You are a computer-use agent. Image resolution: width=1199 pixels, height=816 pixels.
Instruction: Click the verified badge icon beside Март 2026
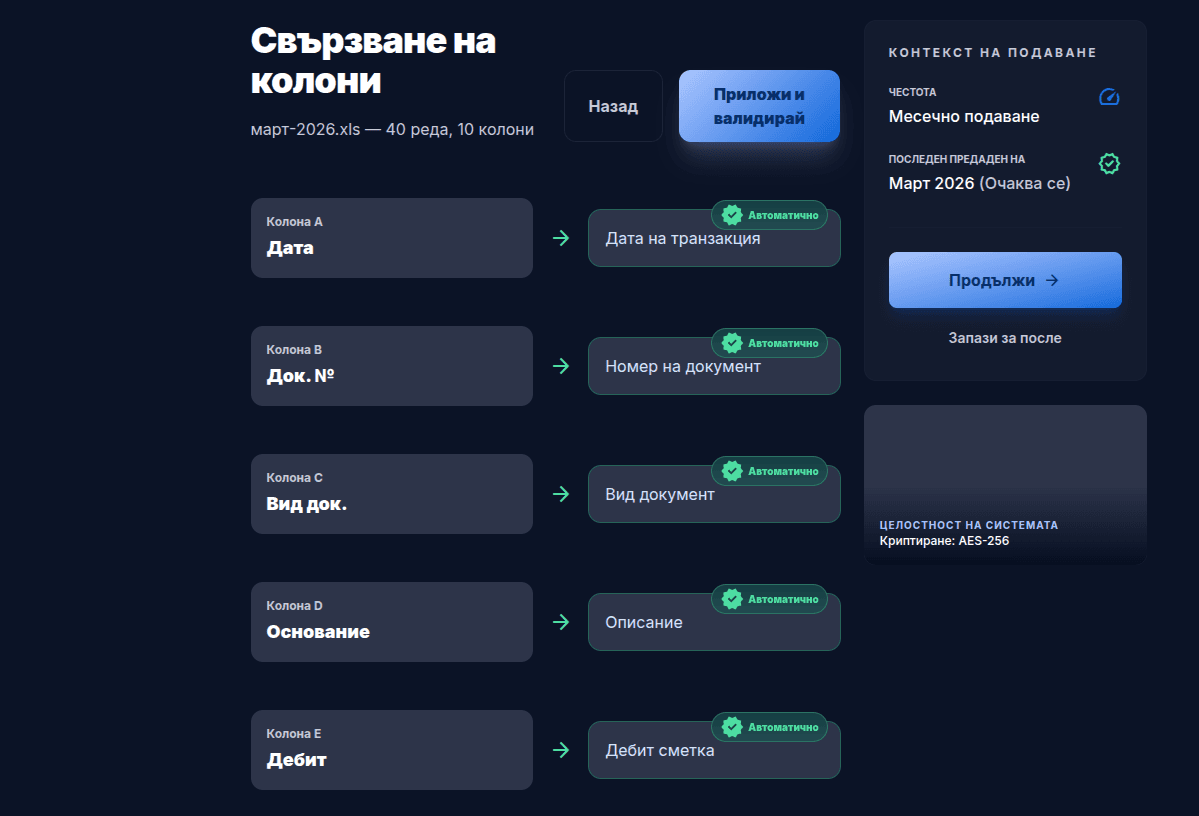click(x=1109, y=164)
